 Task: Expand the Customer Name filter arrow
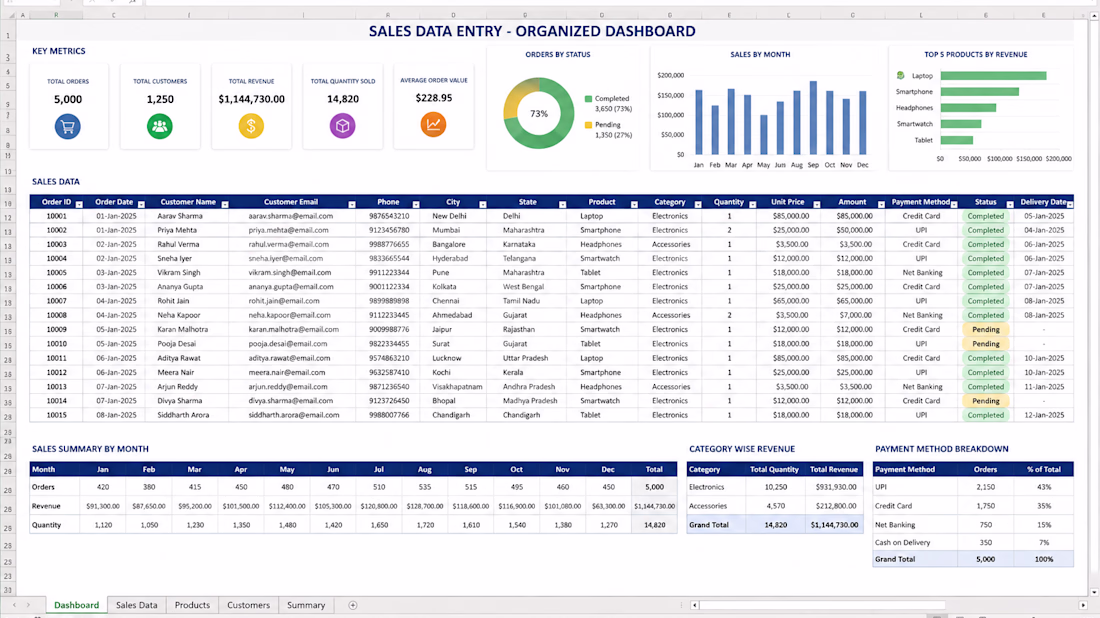point(224,204)
